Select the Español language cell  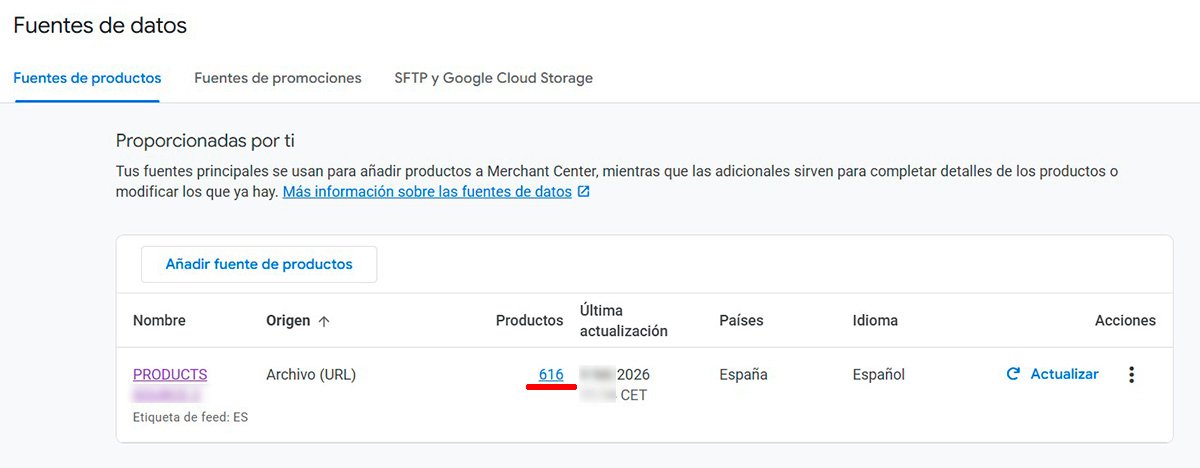[x=878, y=375]
